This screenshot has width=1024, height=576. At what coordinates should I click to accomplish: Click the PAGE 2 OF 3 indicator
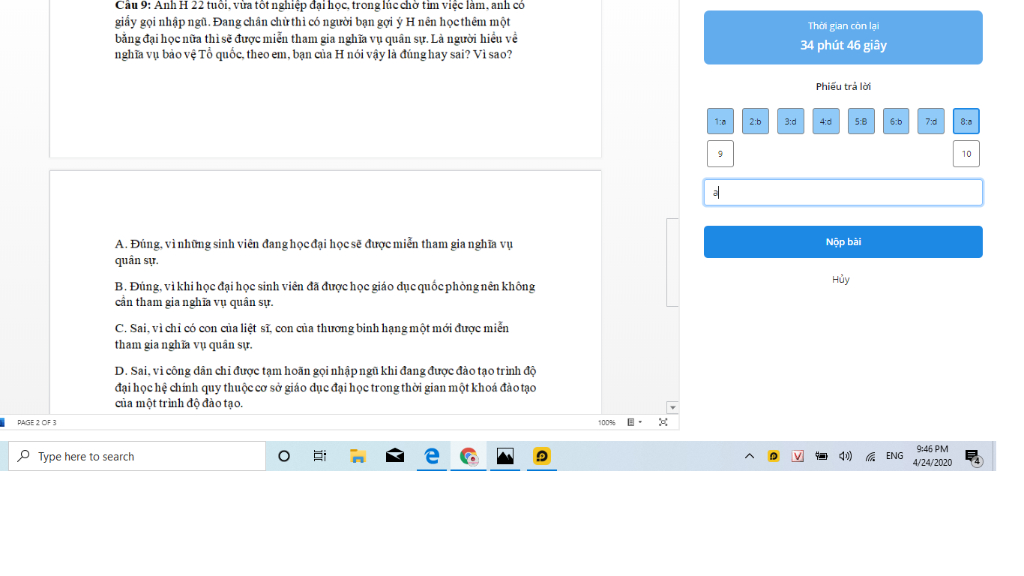37,423
